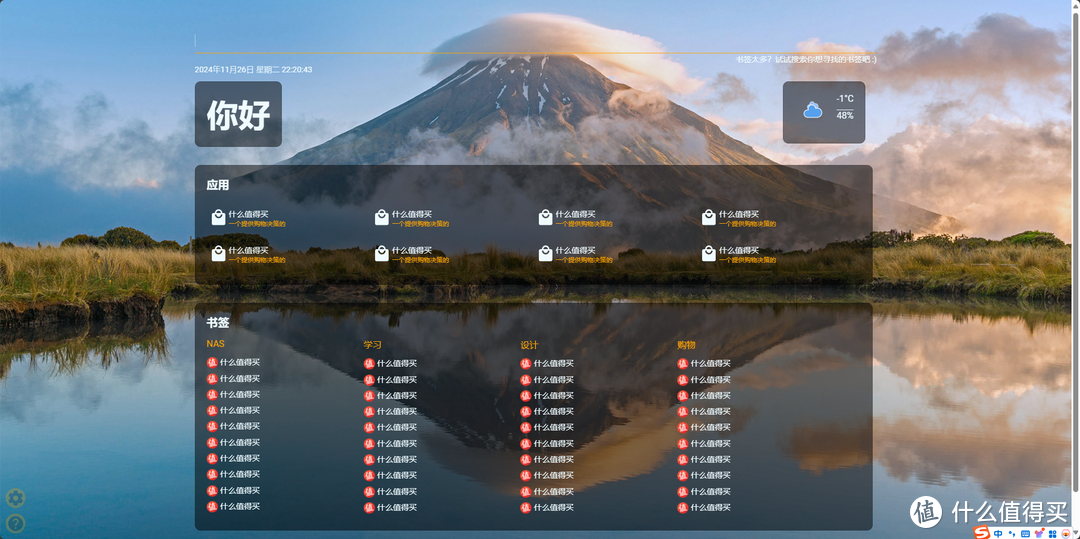Click the red 值 icon of first 购物 bookmark

683,363
